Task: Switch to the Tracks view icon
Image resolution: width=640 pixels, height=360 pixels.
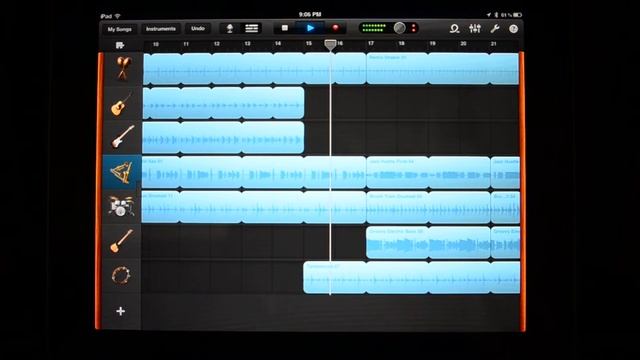Action: 251,28
